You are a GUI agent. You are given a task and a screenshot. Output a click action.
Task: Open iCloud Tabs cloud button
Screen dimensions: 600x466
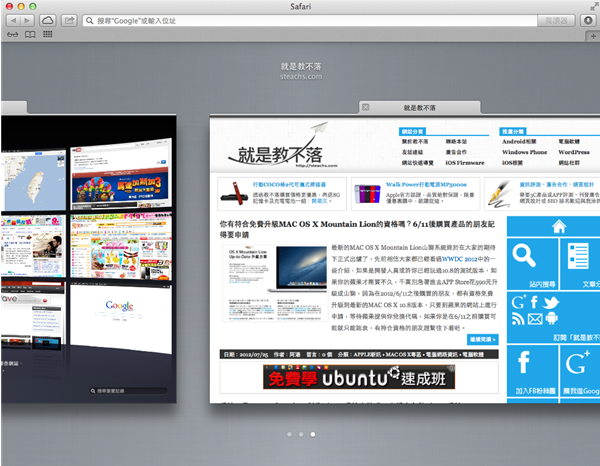pos(47,20)
